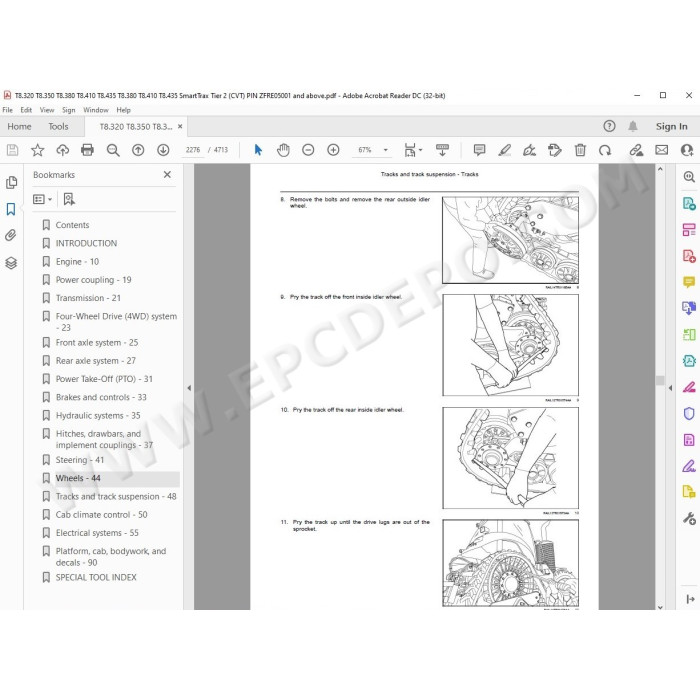This screenshot has width=700, height=700.
Task: Open Comment tool in right pane
Action: [689, 282]
